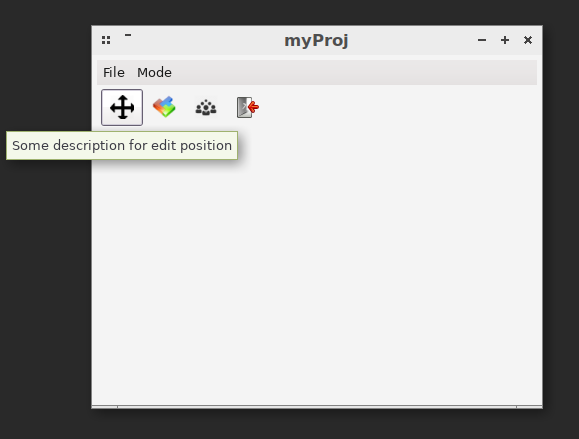Click the colorful interlocking blocks toolbar icon
579x439 pixels.
[164, 107]
